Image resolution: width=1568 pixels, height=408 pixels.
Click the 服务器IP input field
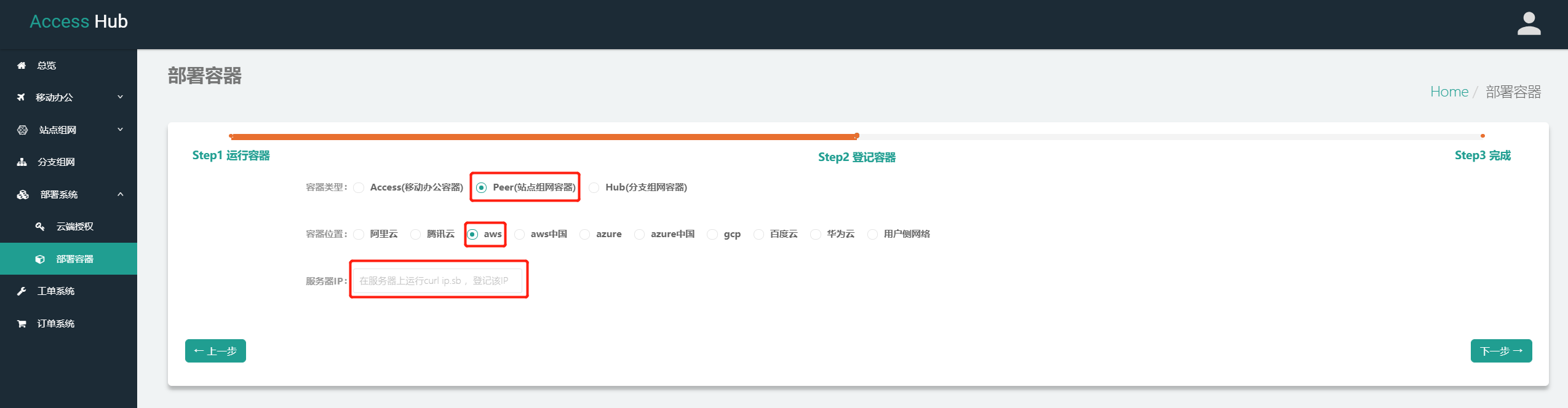tap(437, 281)
